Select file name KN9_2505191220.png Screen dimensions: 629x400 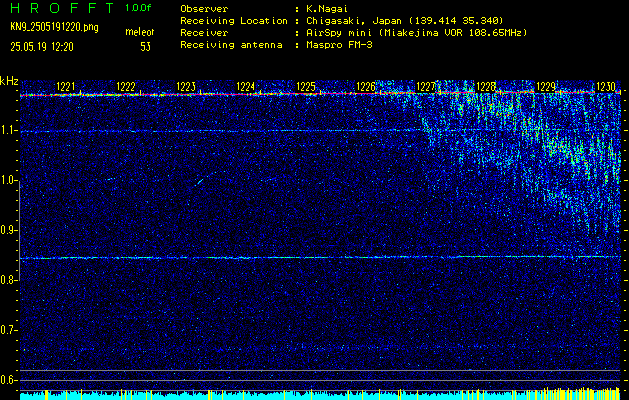[54, 27]
